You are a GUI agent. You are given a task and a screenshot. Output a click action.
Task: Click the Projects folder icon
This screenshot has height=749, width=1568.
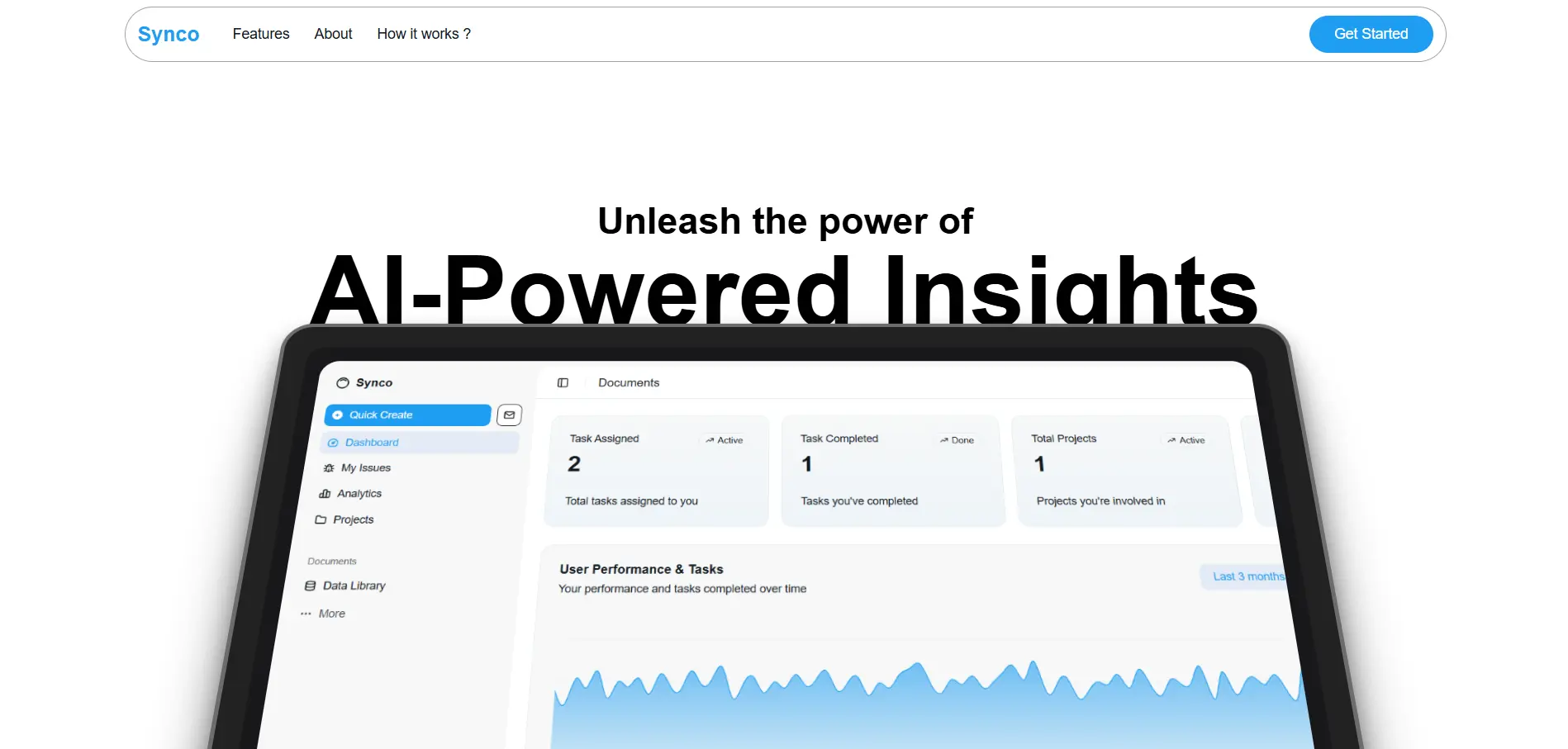(x=321, y=519)
